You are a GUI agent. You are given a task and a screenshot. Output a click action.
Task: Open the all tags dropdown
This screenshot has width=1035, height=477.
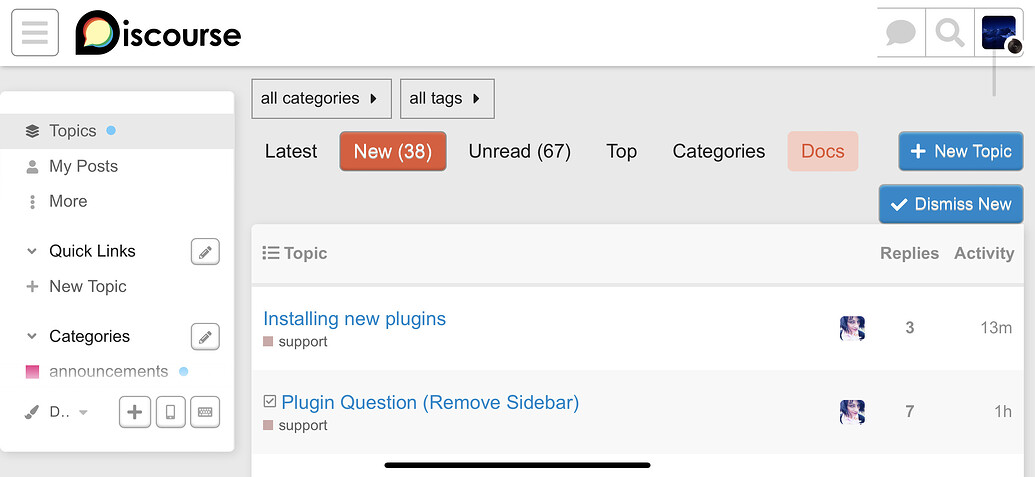coord(446,99)
